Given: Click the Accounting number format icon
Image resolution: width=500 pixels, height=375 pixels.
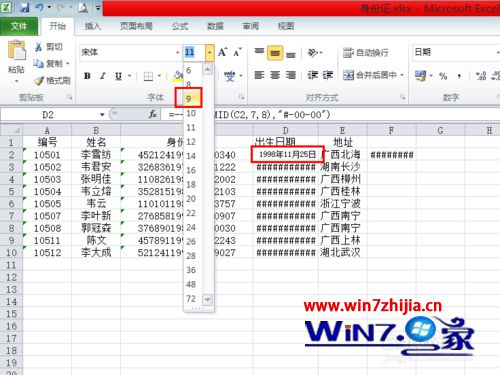Looking at the screenshot, I should point(420,76).
